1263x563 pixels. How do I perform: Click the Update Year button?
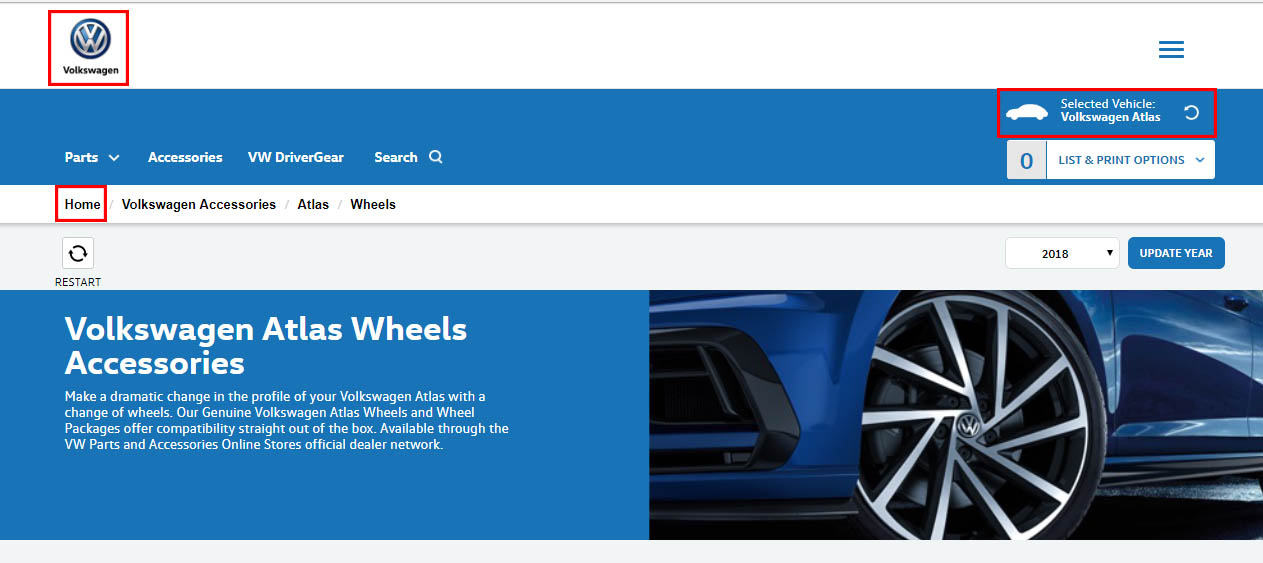pos(1176,253)
